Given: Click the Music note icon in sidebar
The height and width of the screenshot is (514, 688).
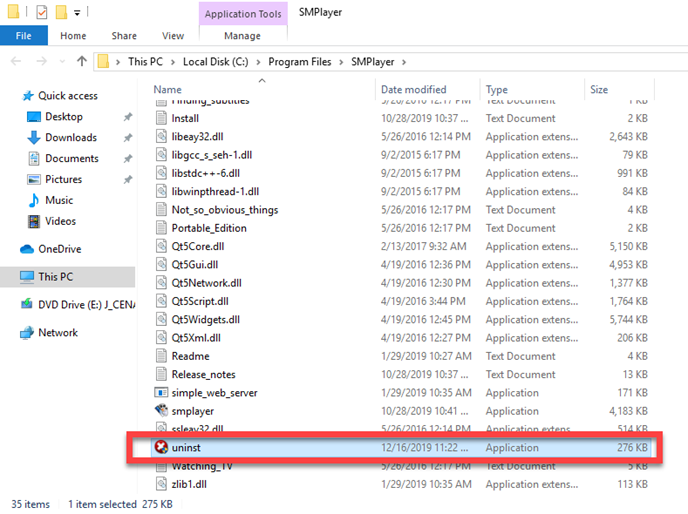Looking at the screenshot, I should (x=34, y=200).
